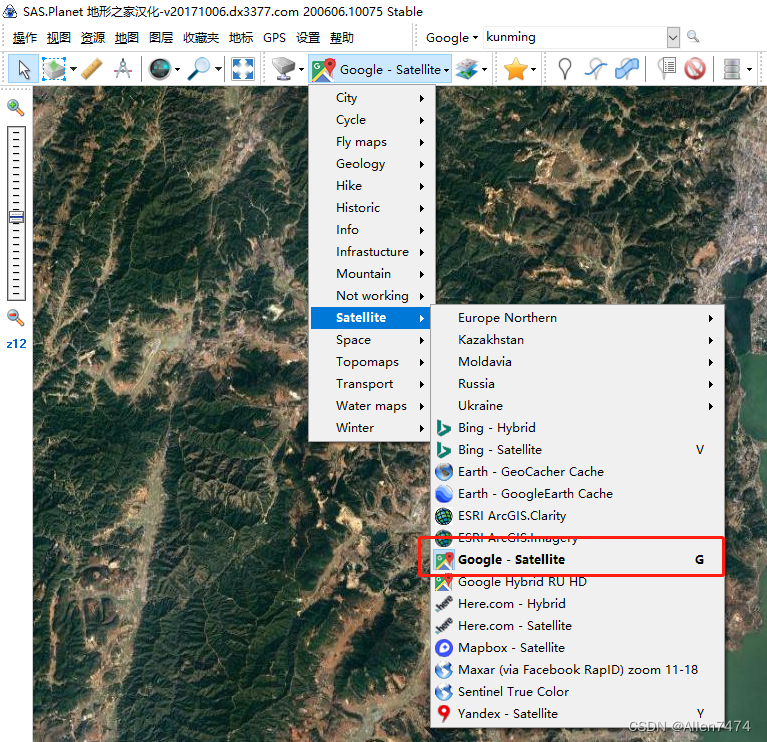Open the 操作 menu
Viewport: 767px width, 742px height.
point(24,38)
